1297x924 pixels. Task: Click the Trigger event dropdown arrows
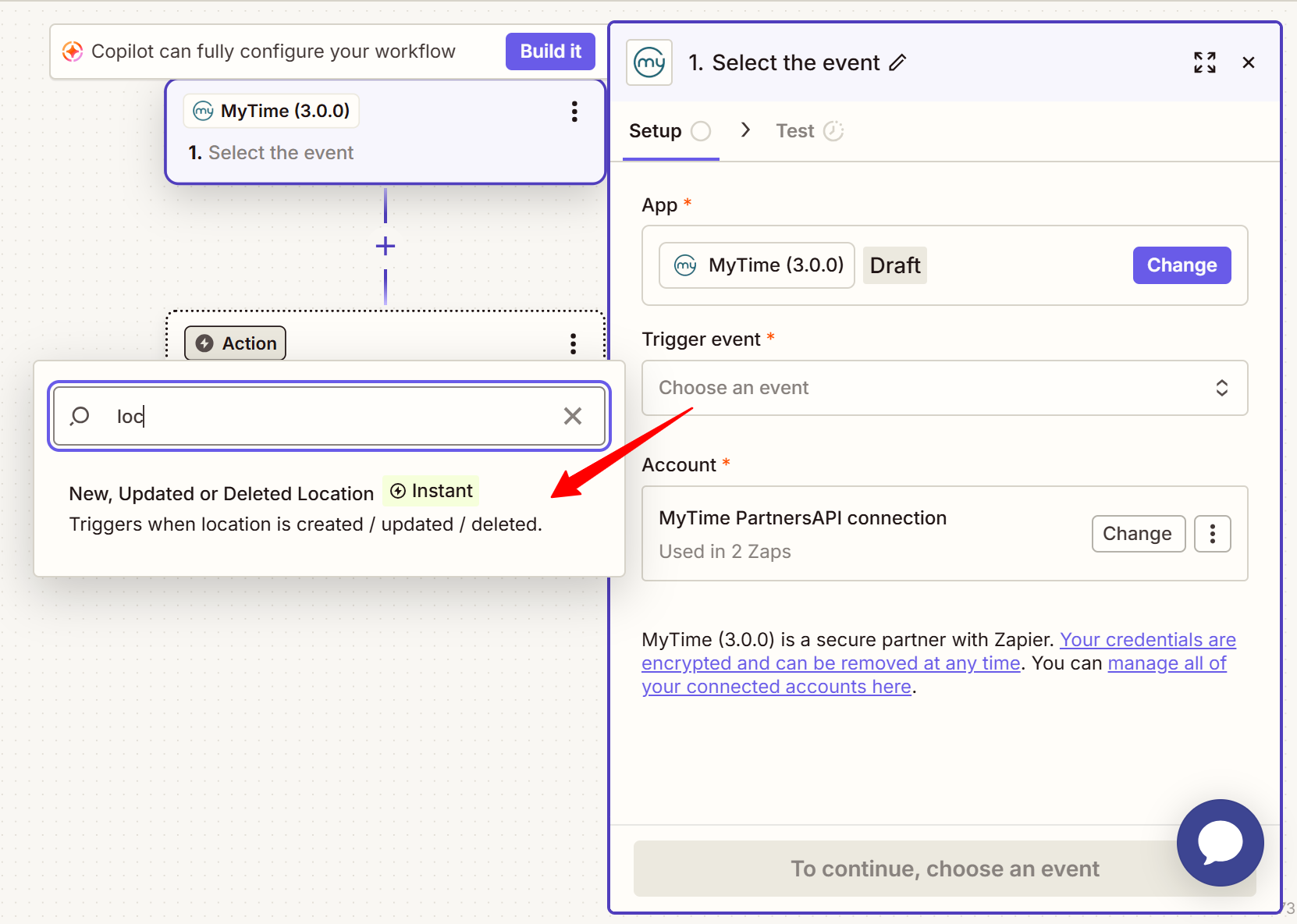[x=1222, y=388]
